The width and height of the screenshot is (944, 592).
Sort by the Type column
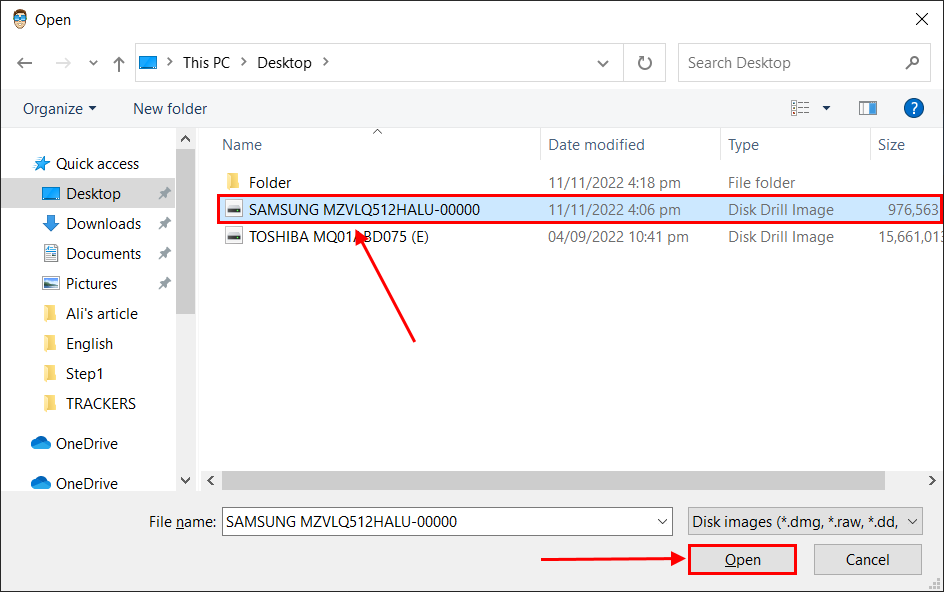pos(743,145)
